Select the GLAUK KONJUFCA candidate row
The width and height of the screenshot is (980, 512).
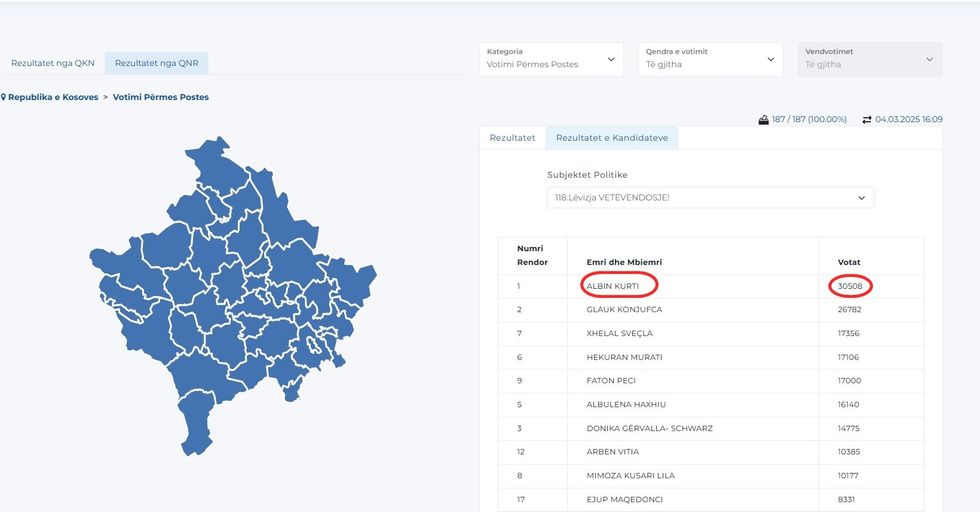tap(624, 310)
